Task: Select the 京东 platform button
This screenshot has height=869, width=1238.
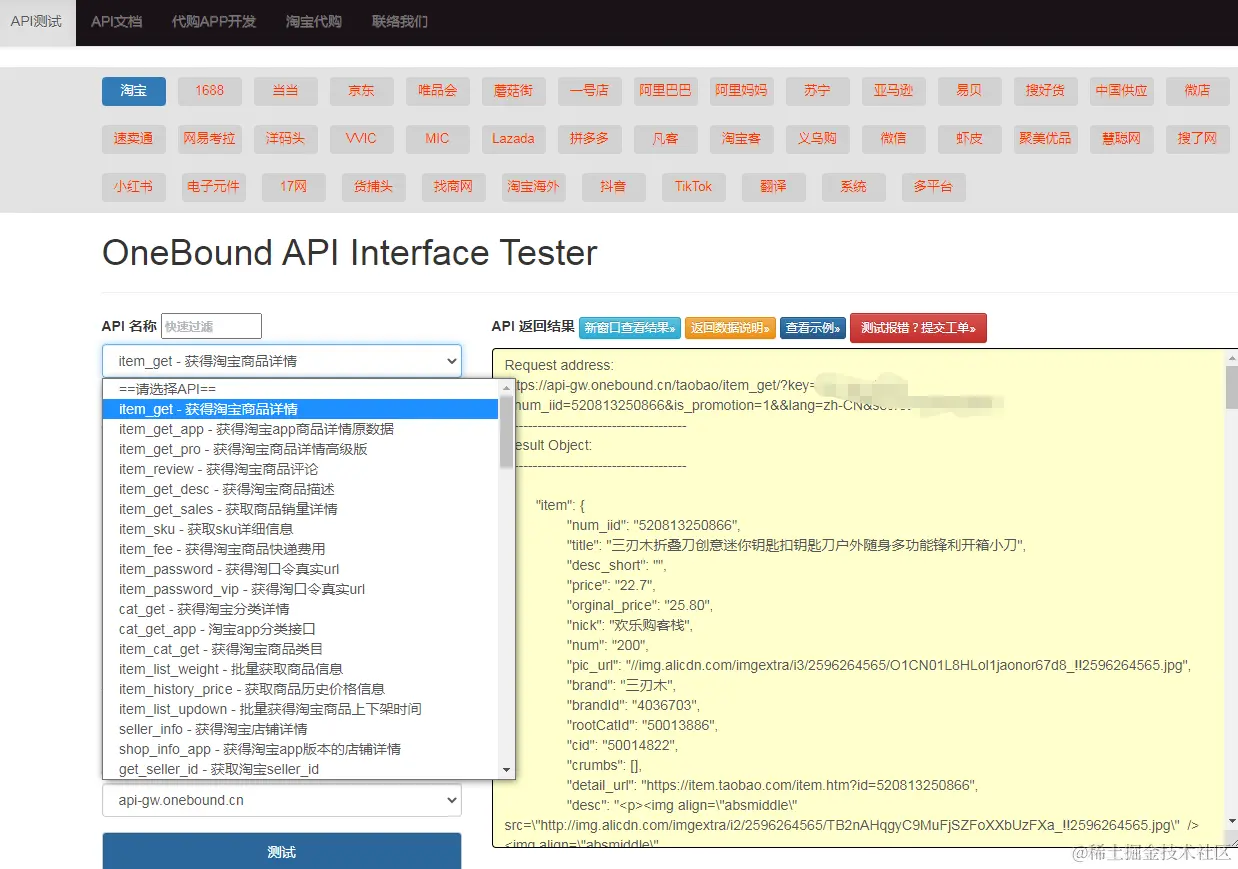Action: [362, 90]
